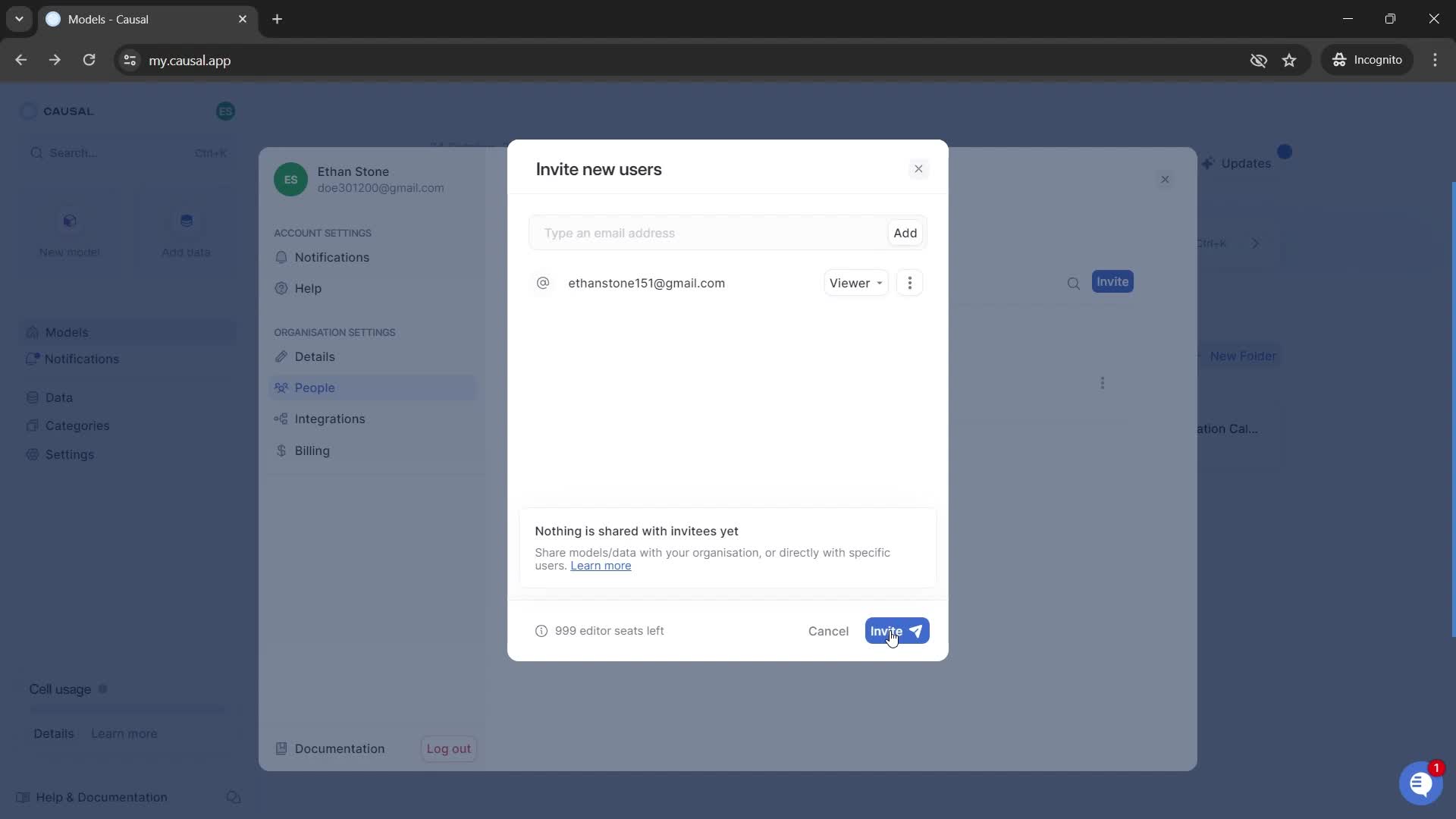Click the three-dot options icon for ethanstone151
Viewport: 1456px width, 819px height.
[909, 282]
